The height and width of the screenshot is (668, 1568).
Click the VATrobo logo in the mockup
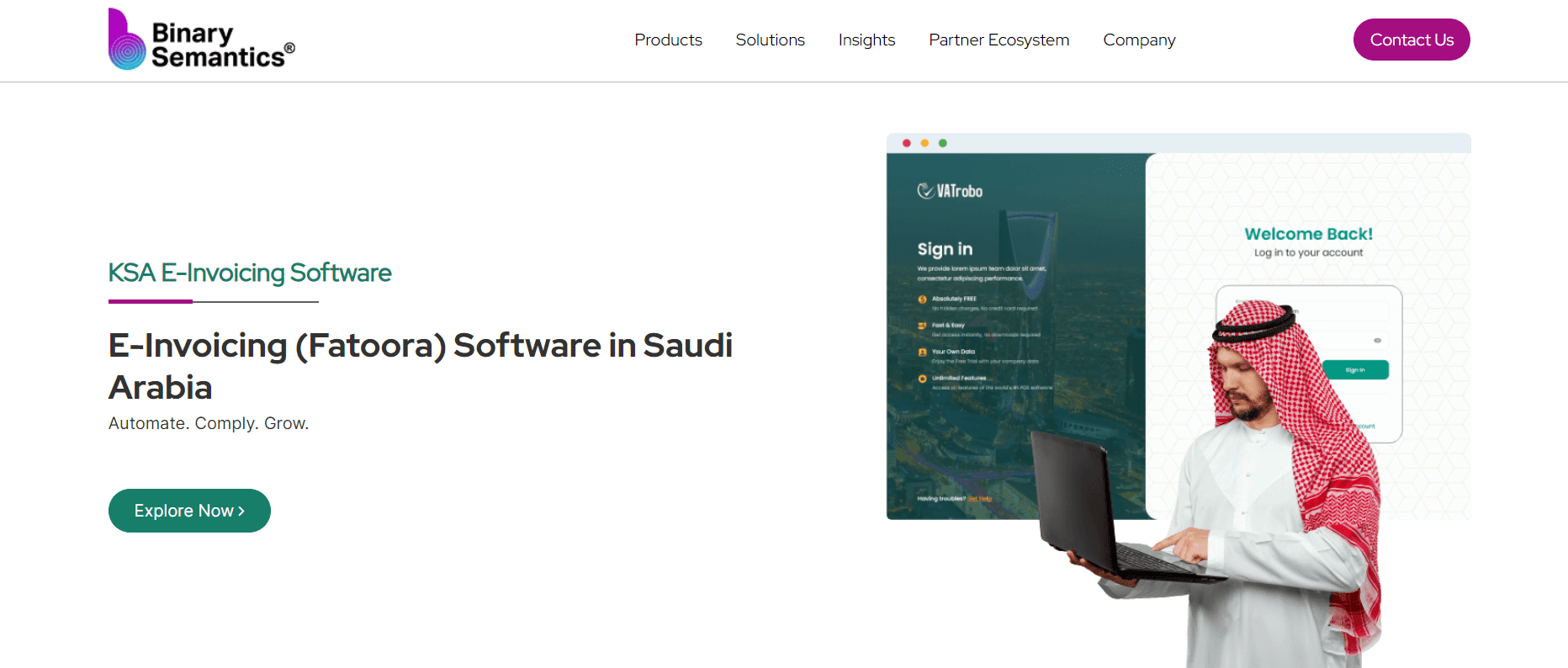[950, 191]
